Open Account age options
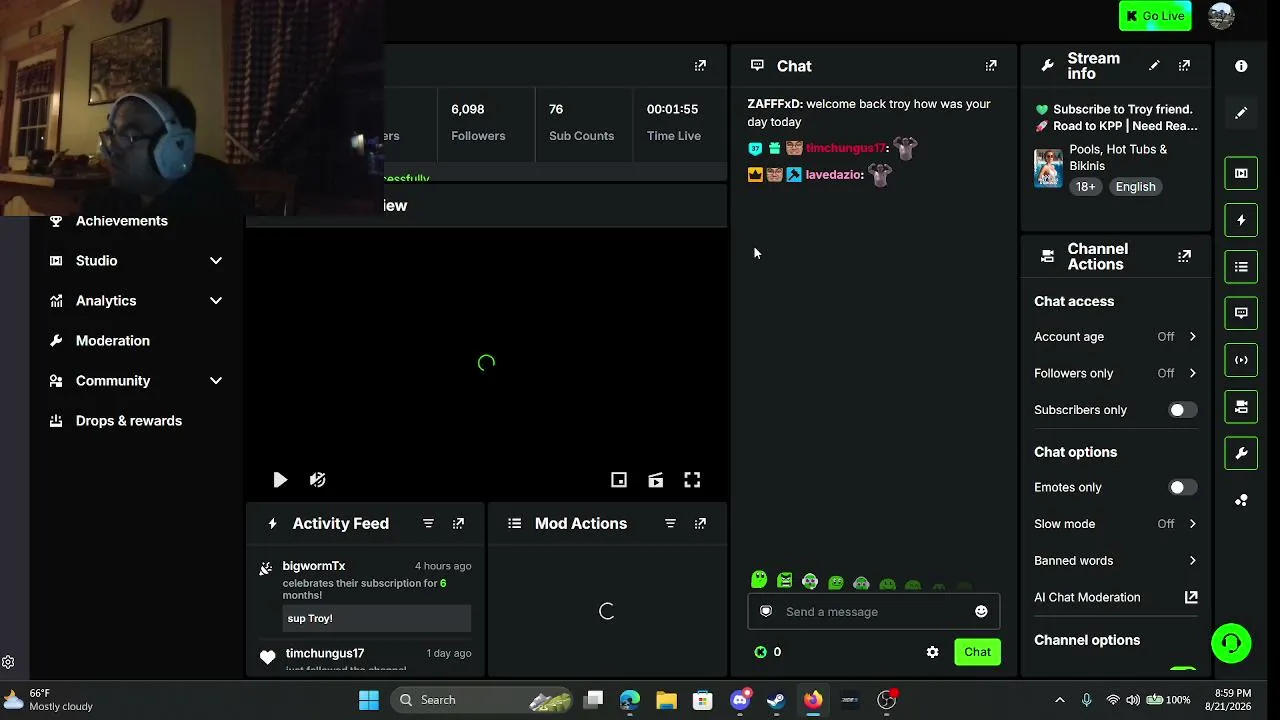 (x=1116, y=337)
